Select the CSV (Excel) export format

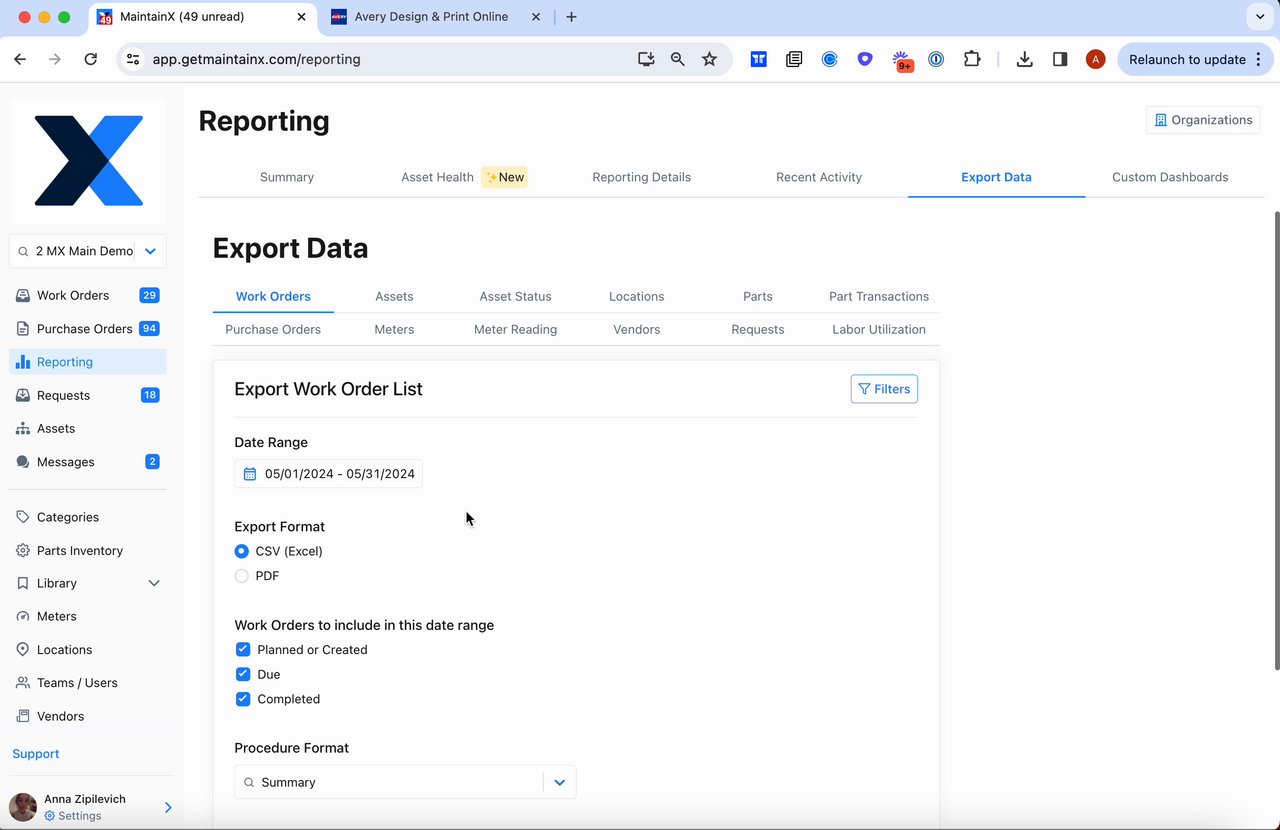pyautogui.click(x=242, y=551)
